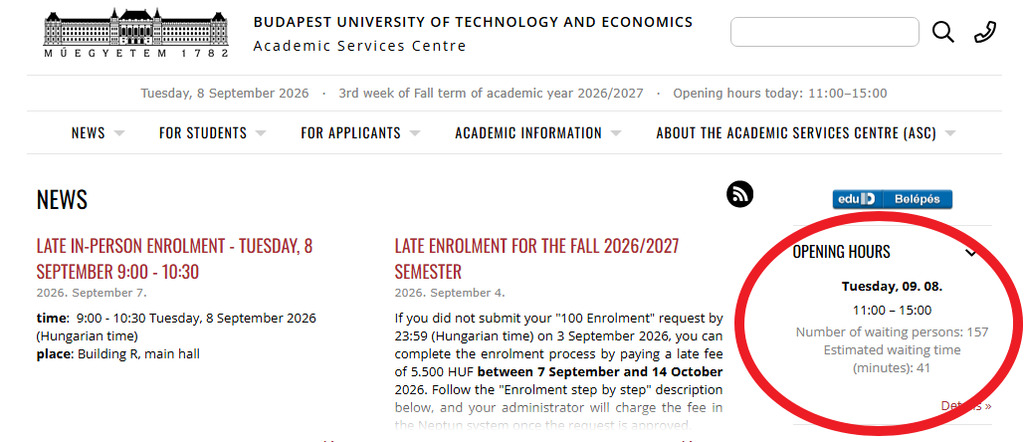Click the Details link in Opening Hours
The height and width of the screenshot is (442, 1024).
966,405
